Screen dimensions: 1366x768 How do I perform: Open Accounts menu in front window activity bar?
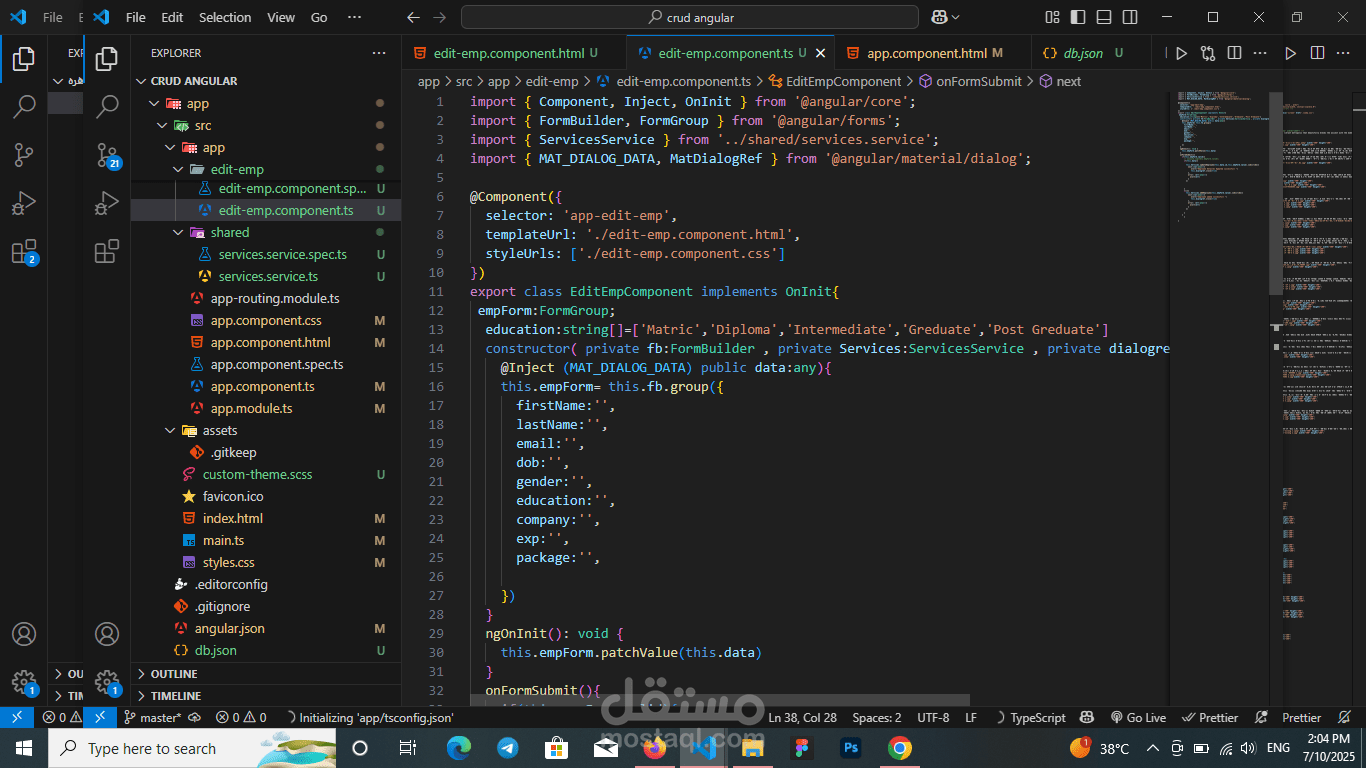pos(107,634)
